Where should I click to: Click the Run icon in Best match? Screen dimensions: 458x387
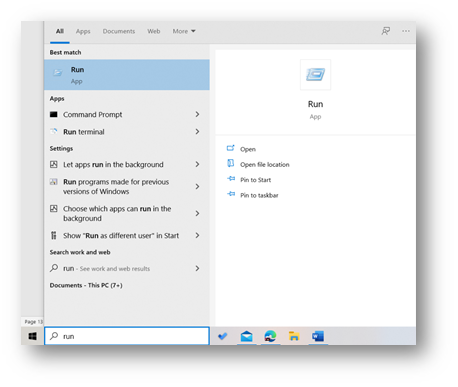58,73
